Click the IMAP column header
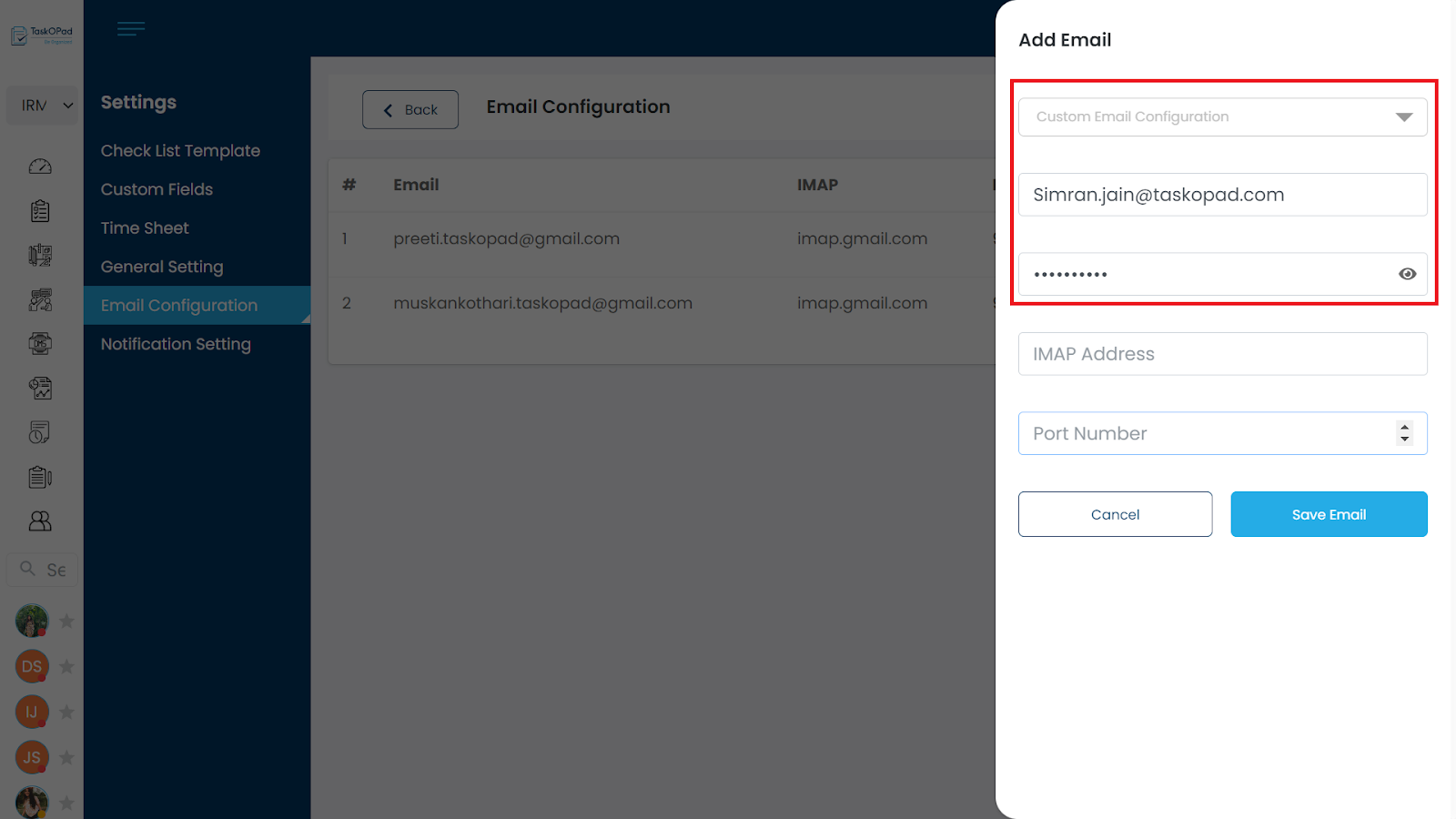This screenshot has width=1456, height=819. [818, 185]
